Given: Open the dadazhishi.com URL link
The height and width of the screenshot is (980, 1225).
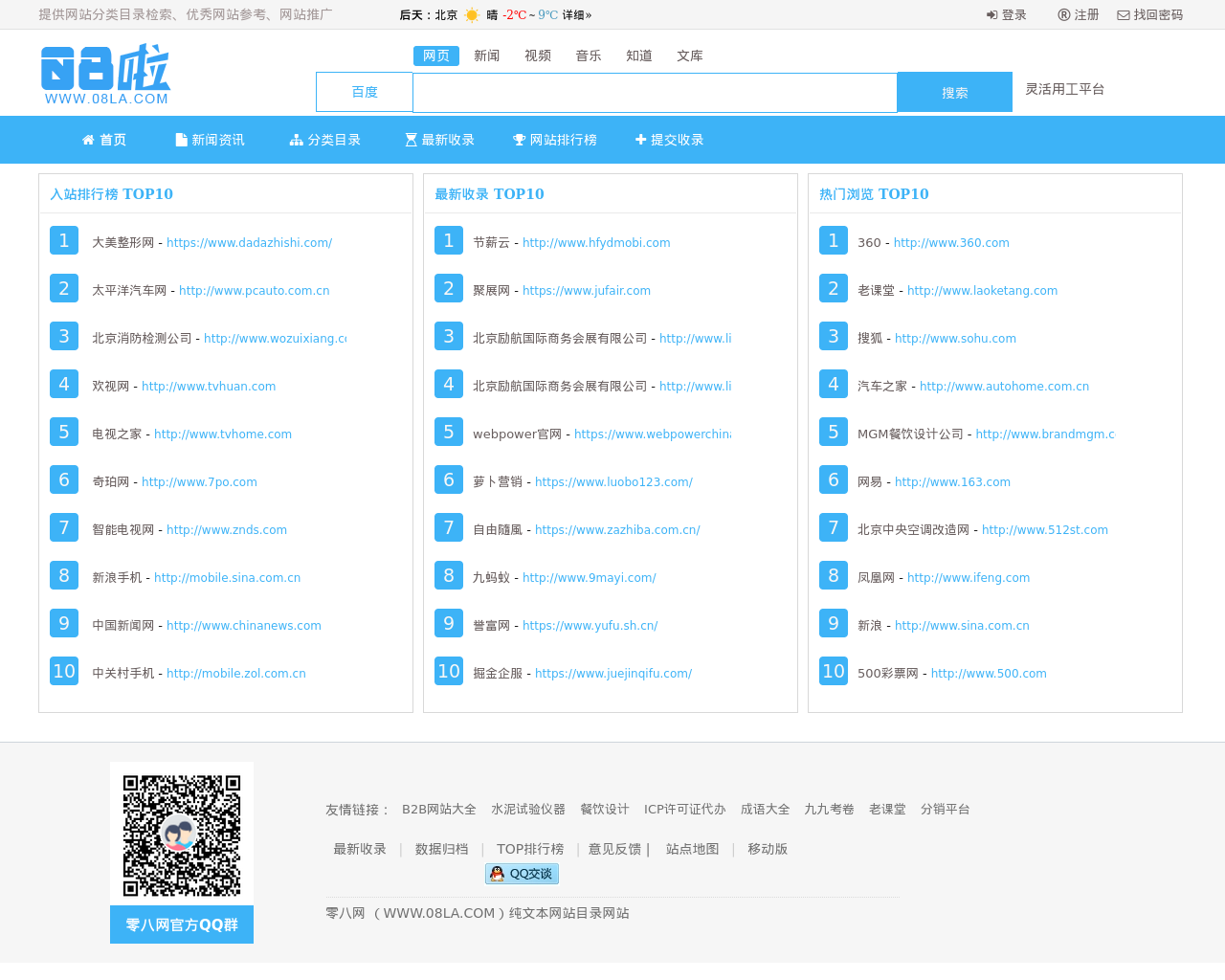Looking at the screenshot, I should point(249,243).
